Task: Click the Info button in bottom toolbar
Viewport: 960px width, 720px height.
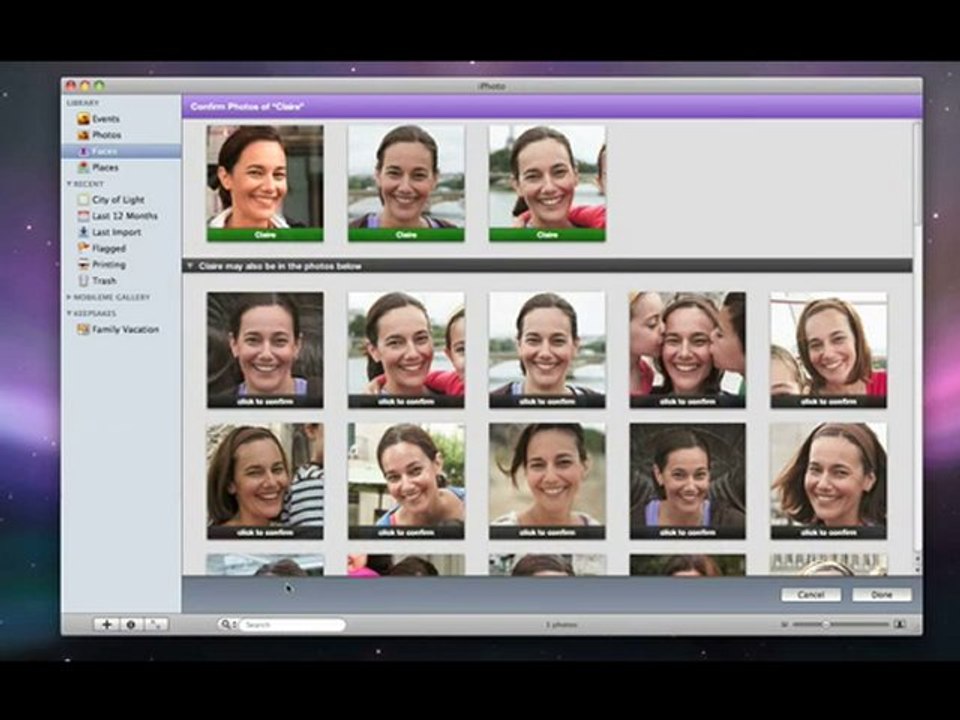Action: (x=131, y=624)
